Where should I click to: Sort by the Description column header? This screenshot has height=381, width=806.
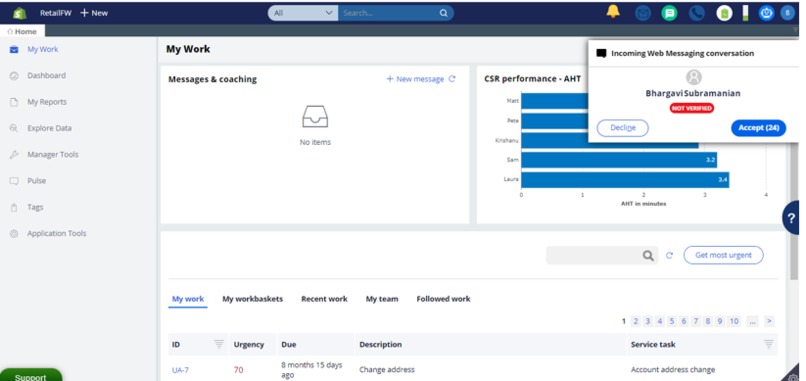[x=380, y=344]
